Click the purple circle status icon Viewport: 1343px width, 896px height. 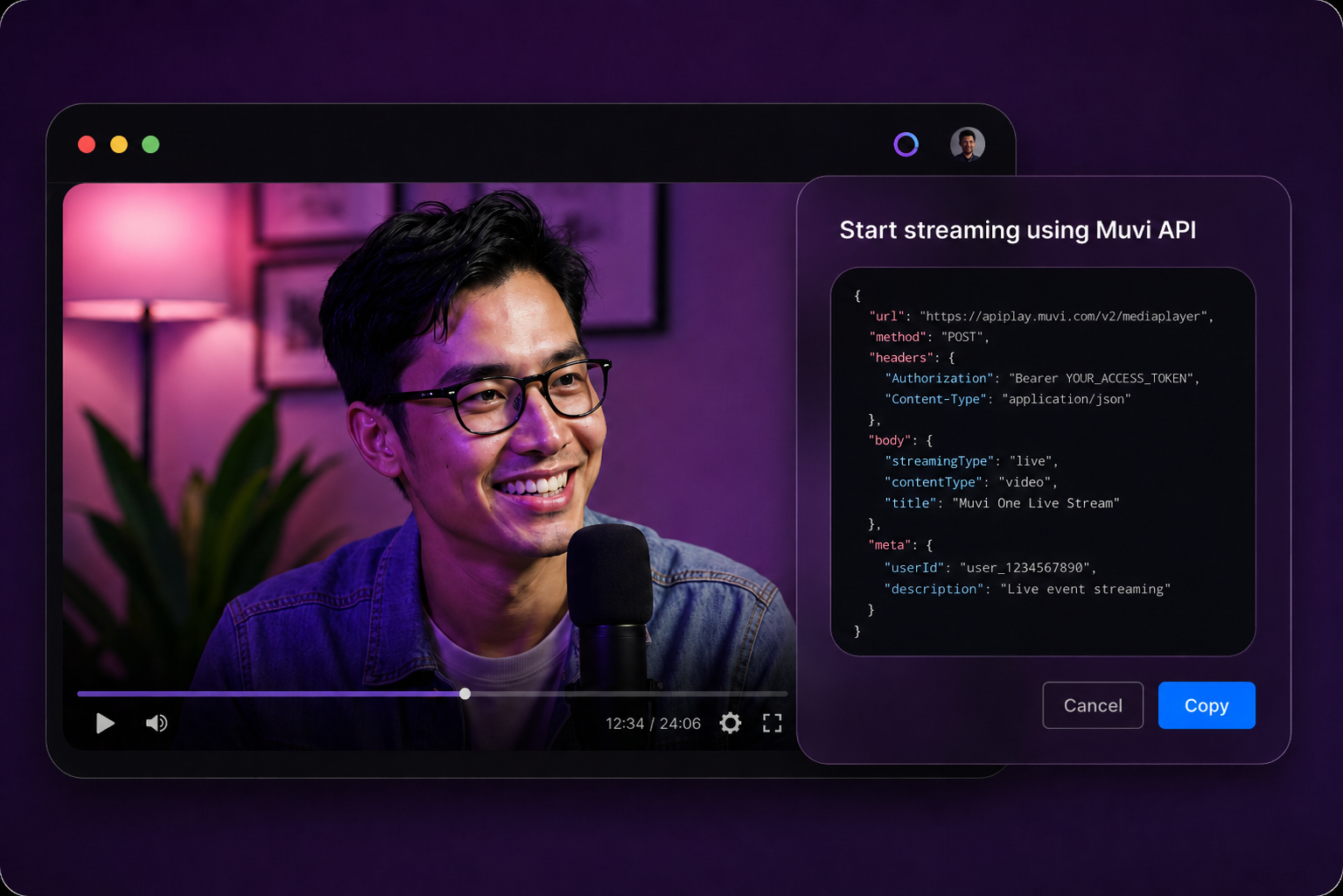coord(906,144)
